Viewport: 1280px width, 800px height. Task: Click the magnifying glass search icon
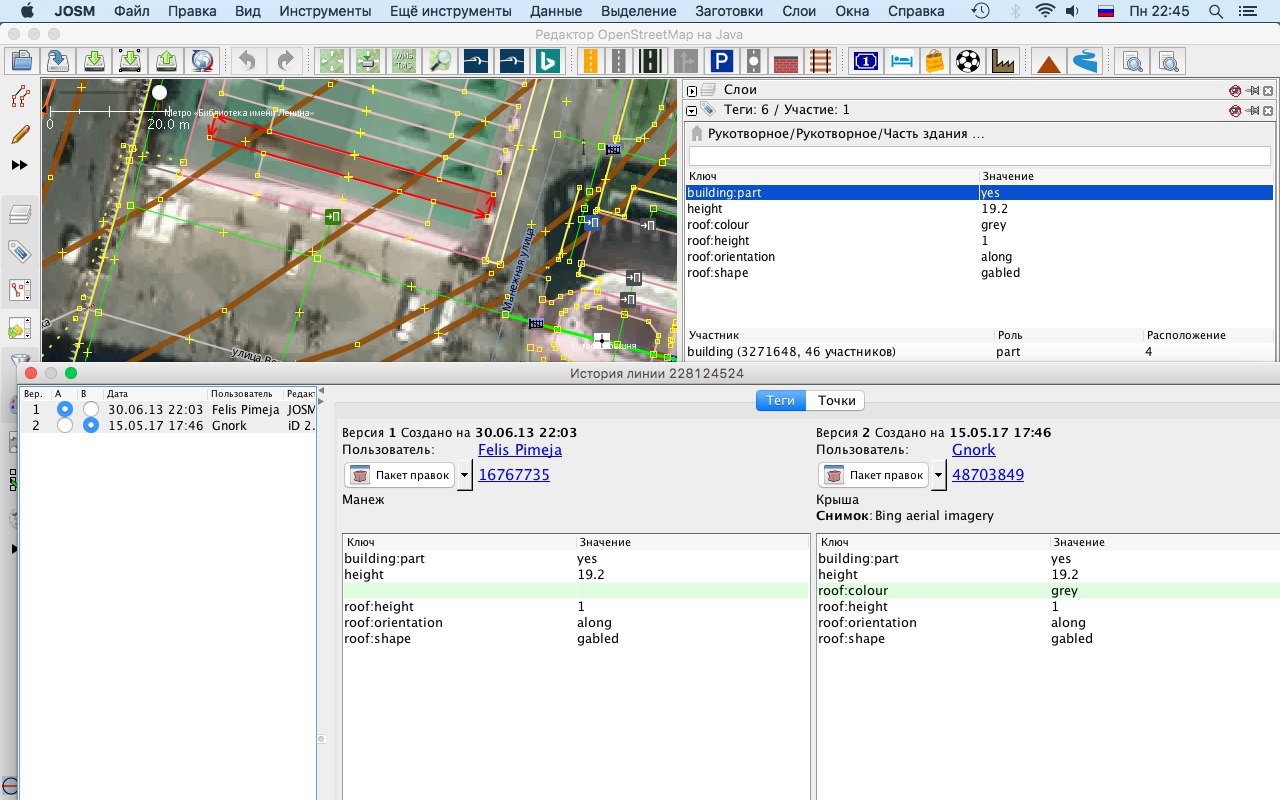coord(439,62)
